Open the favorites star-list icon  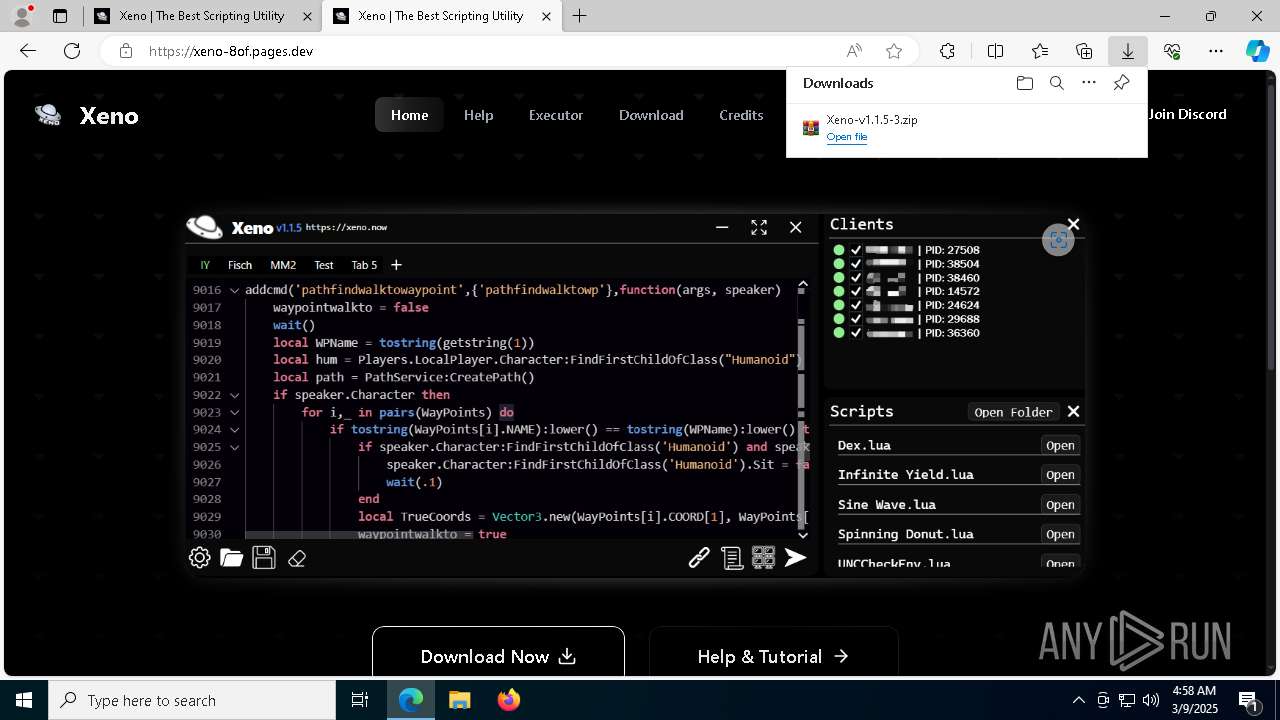click(x=1040, y=51)
